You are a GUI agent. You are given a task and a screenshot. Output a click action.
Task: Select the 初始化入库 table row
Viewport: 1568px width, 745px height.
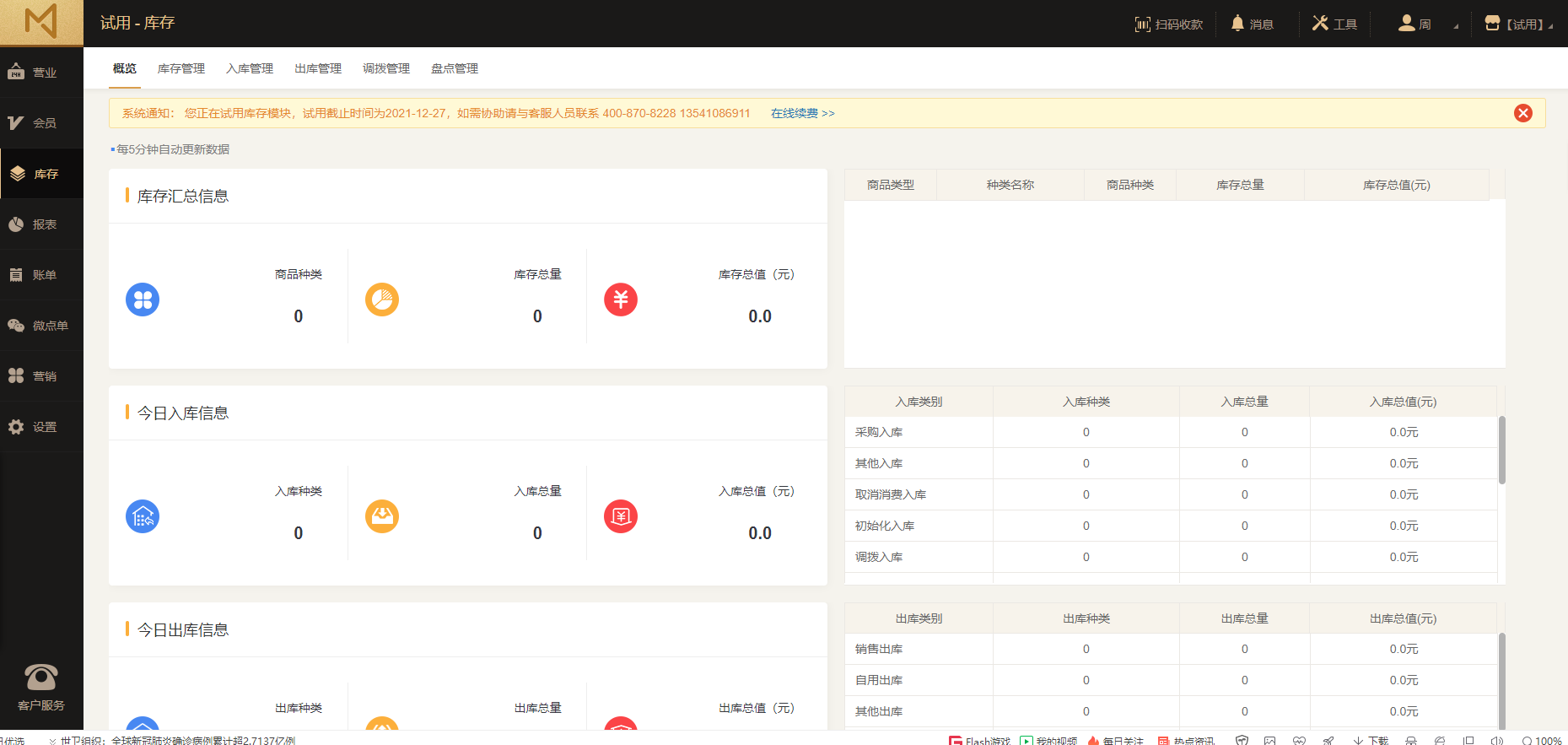tap(1171, 526)
